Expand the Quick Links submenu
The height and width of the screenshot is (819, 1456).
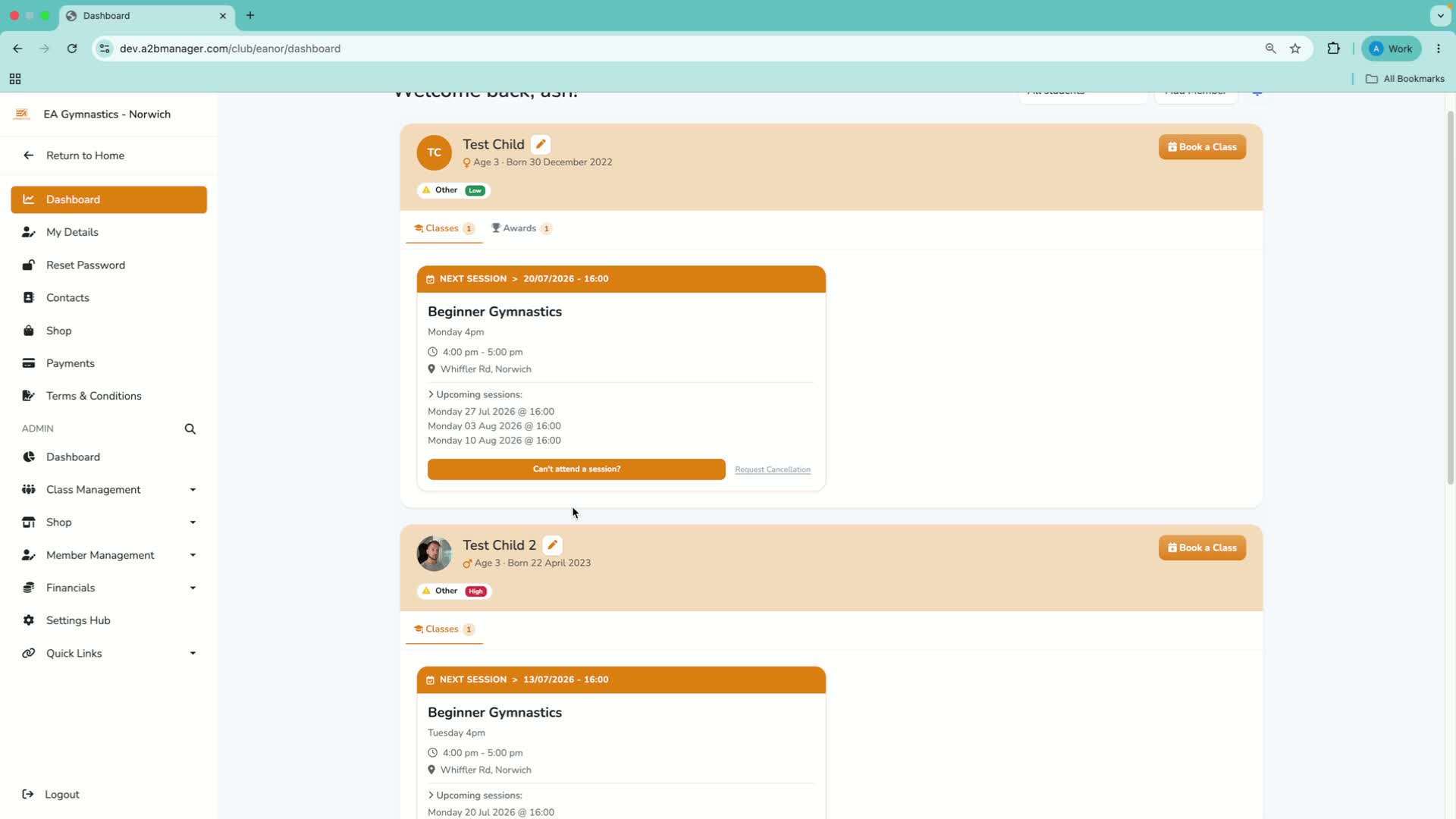(x=109, y=654)
